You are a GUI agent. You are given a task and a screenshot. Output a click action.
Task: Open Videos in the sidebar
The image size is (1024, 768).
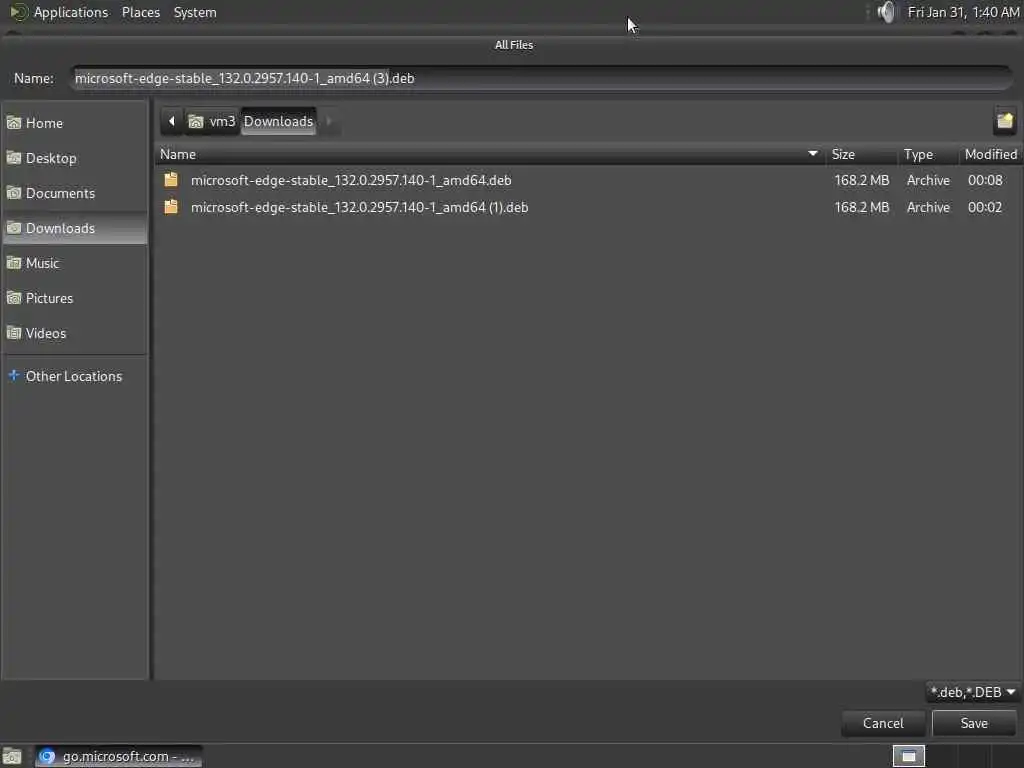74,333
